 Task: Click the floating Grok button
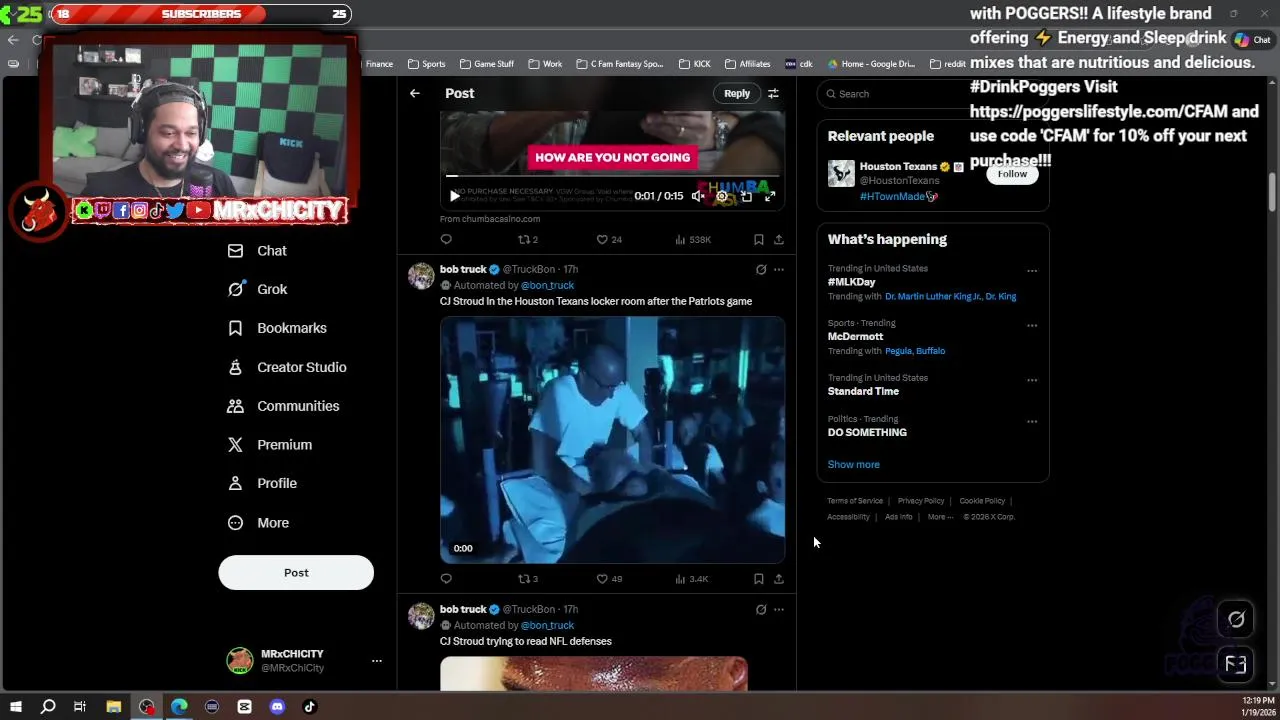pos(1236,620)
